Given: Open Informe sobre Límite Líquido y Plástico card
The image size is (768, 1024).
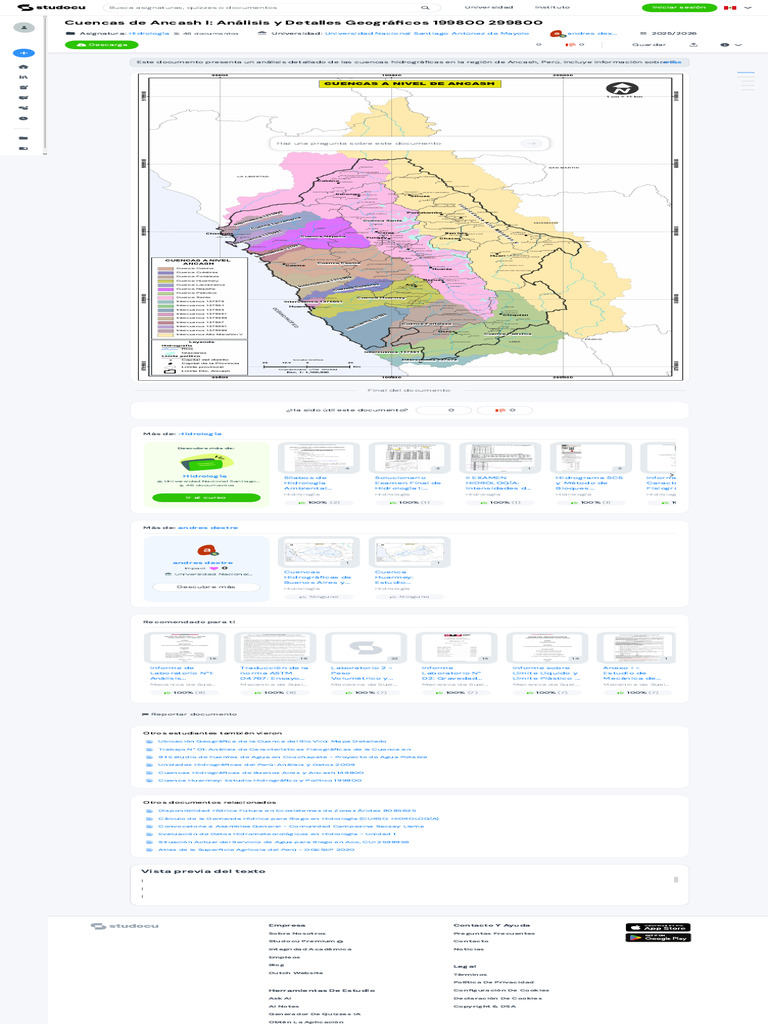Looking at the screenshot, I should [547, 664].
